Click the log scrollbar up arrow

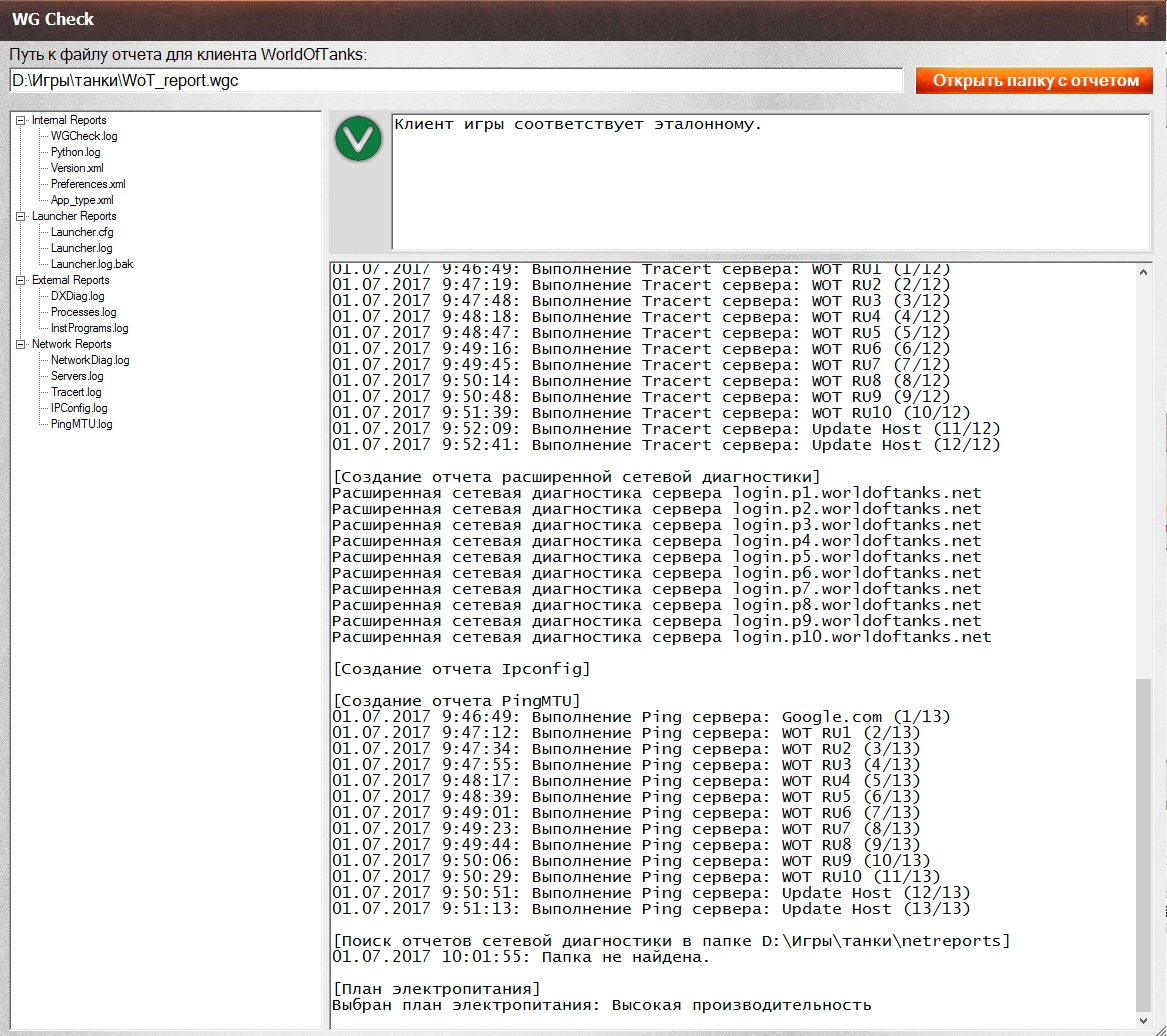[1144, 272]
